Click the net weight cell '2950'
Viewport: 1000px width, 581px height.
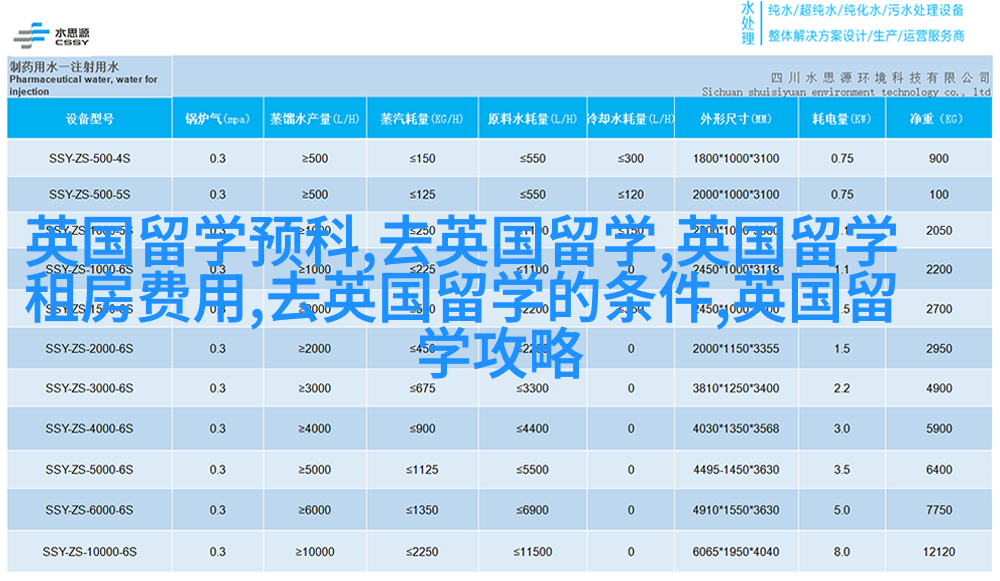939,349
